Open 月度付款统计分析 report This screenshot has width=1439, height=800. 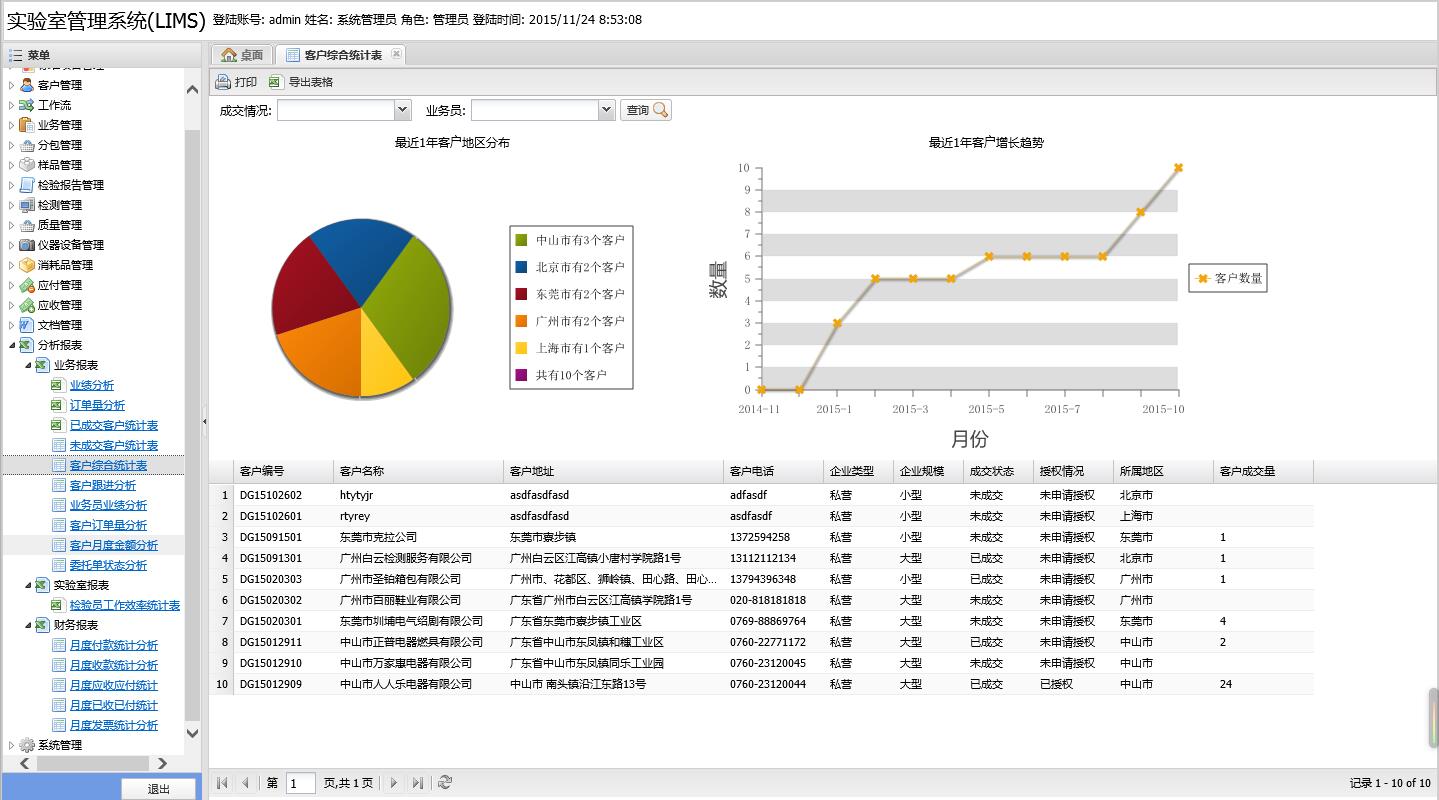click(x=114, y=645)
